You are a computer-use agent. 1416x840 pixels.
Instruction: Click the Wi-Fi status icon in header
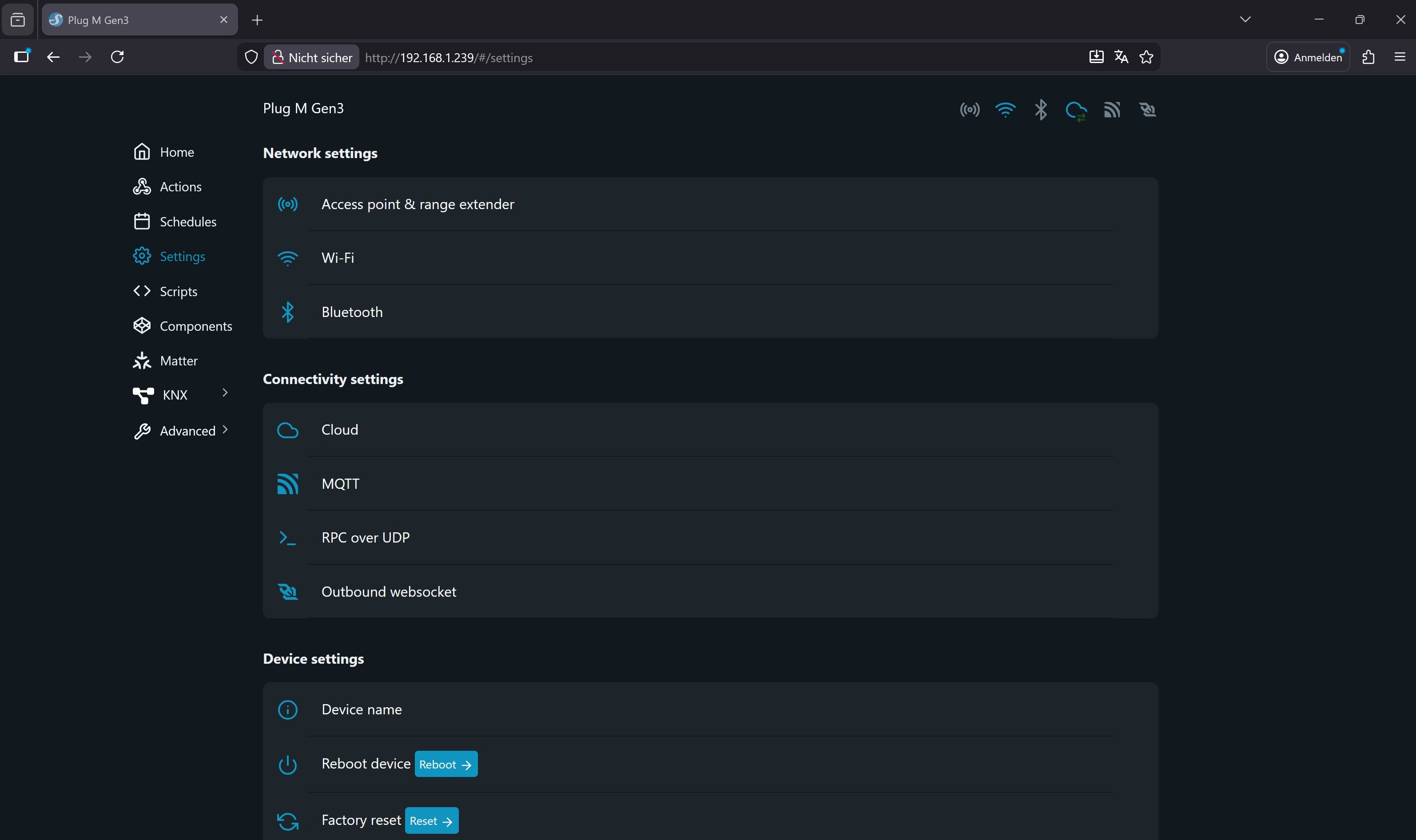coord(1005,109)
